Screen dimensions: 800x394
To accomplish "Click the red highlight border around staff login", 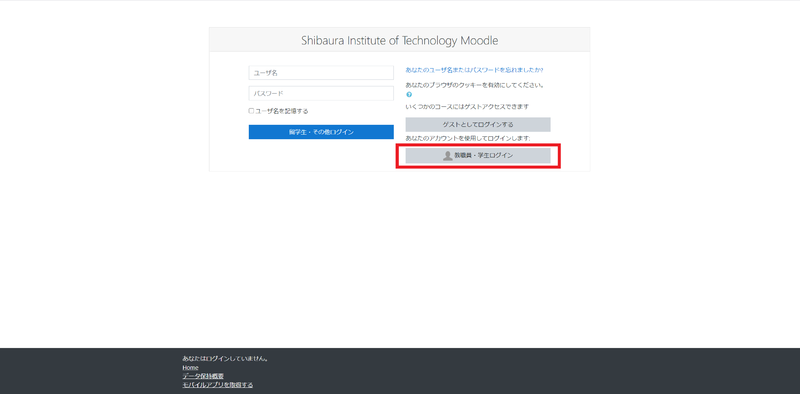I will (x=478, y=145).
